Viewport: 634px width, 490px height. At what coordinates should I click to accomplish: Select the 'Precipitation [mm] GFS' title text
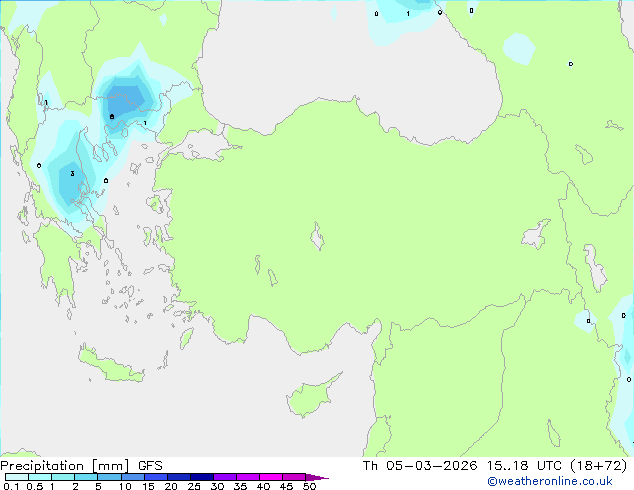coord(81,466)
